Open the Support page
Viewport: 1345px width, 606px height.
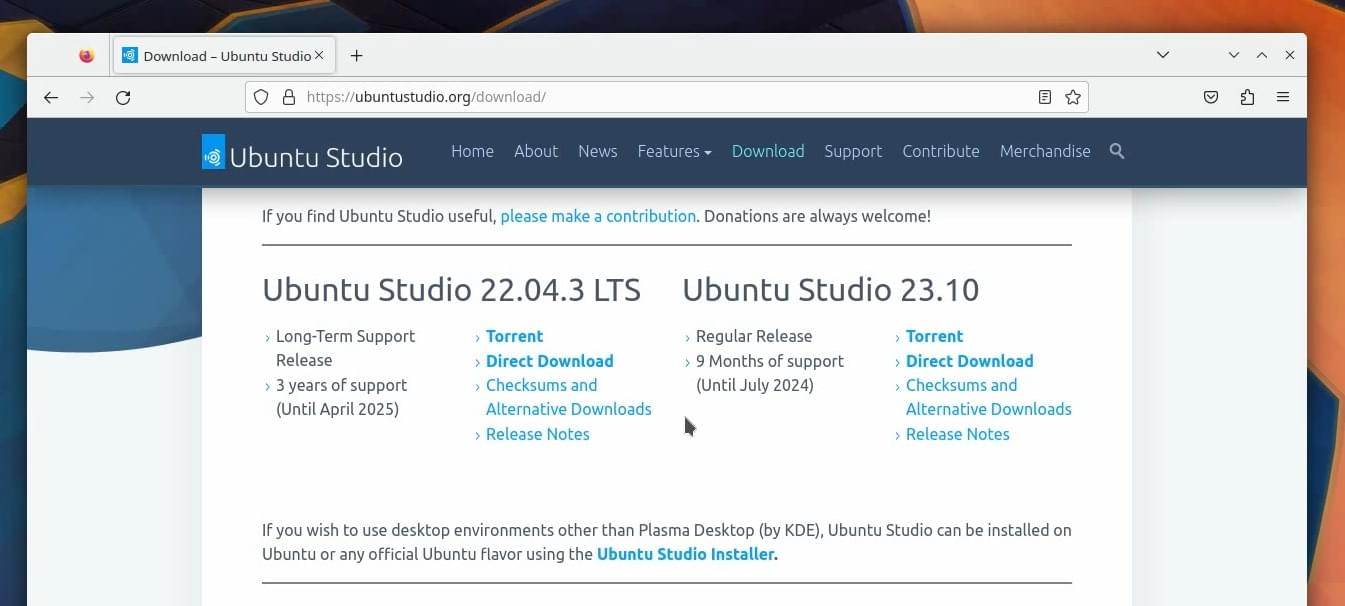[x=853, y=151]
